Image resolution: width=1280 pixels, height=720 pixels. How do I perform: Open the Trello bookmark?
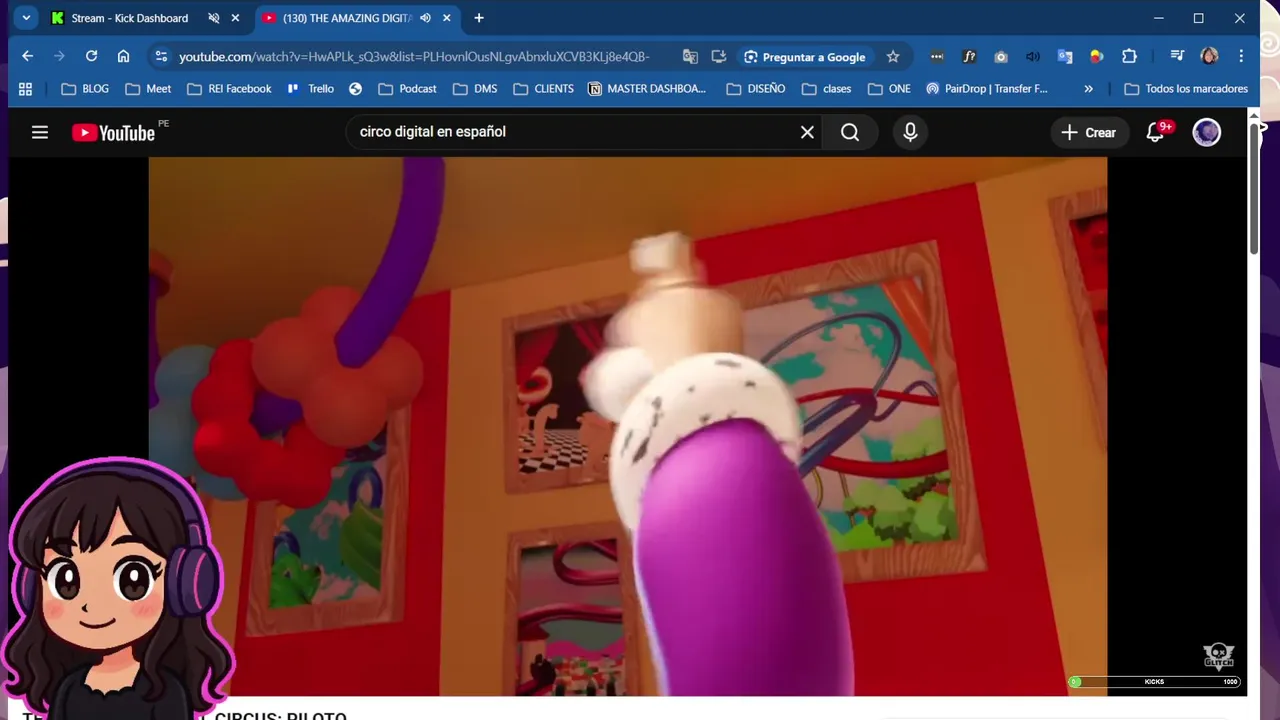coord(310,89)
